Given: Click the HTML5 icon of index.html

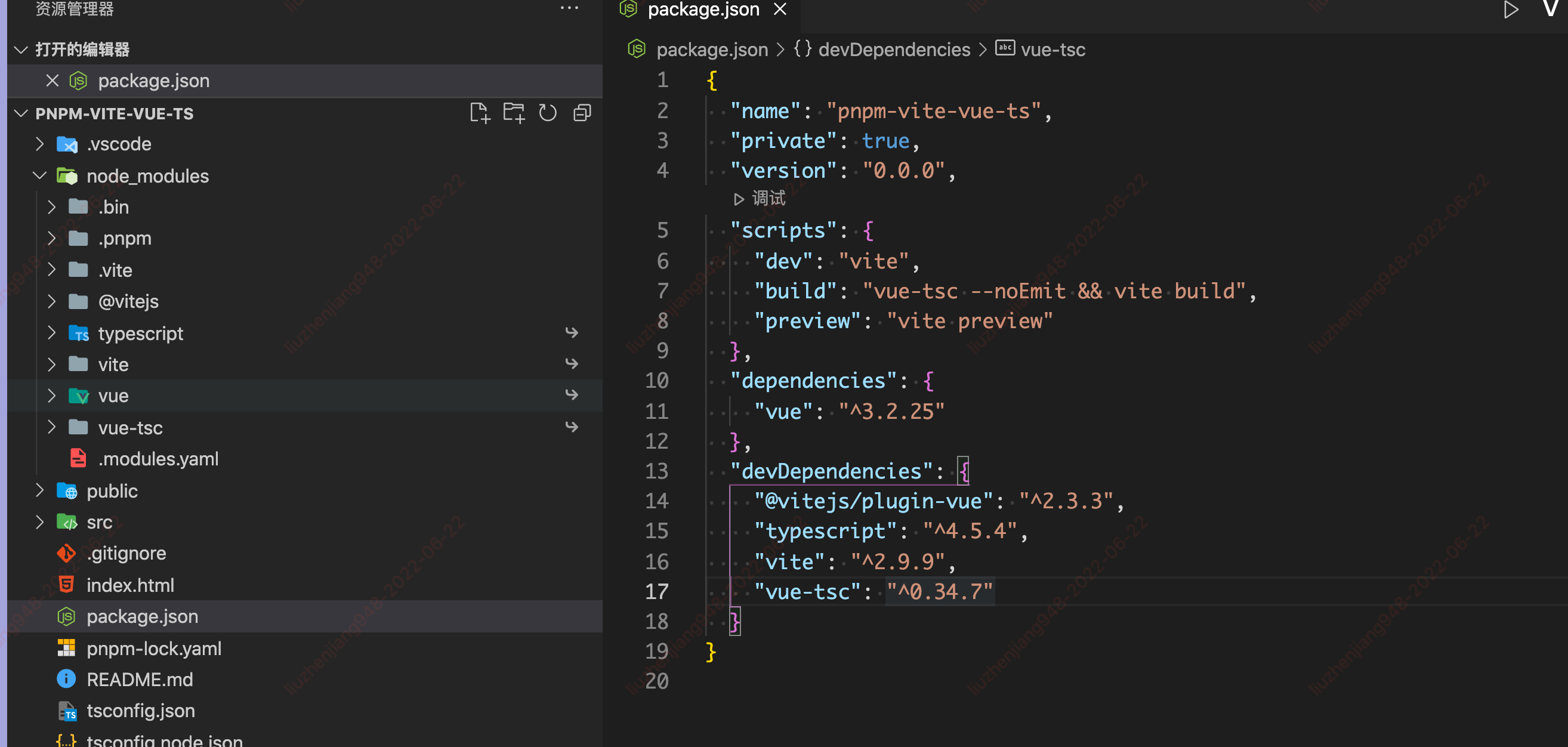Looking at the screenshot, I should tap(66, 585).
